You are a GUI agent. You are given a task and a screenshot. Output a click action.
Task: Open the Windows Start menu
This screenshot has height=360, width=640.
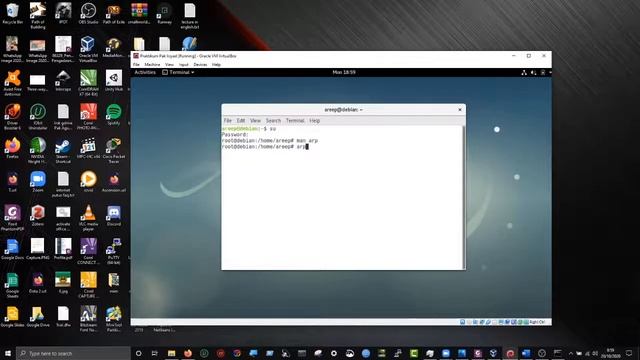coord(8,353)
